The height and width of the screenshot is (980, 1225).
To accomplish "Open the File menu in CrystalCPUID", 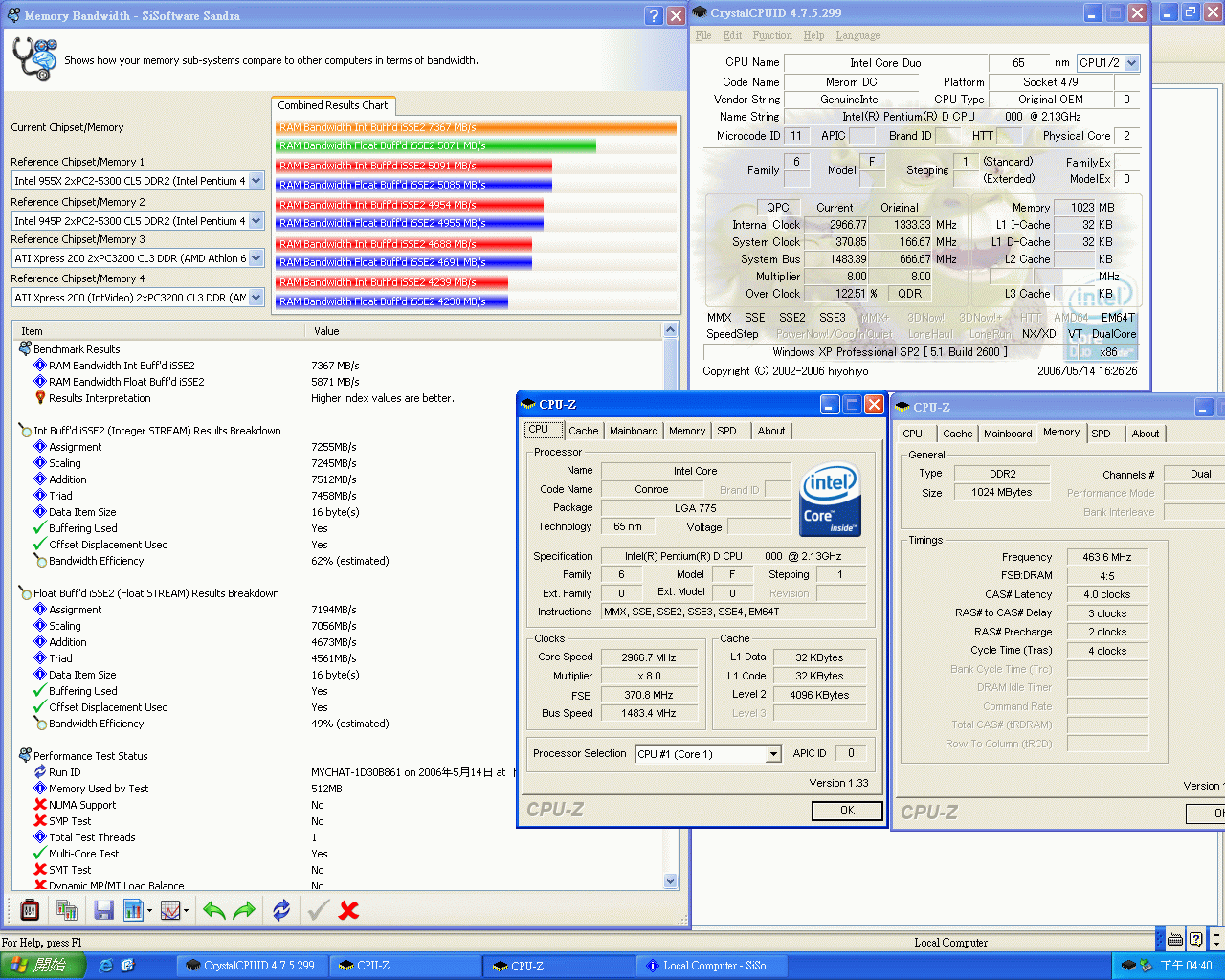I will [703, 35].
